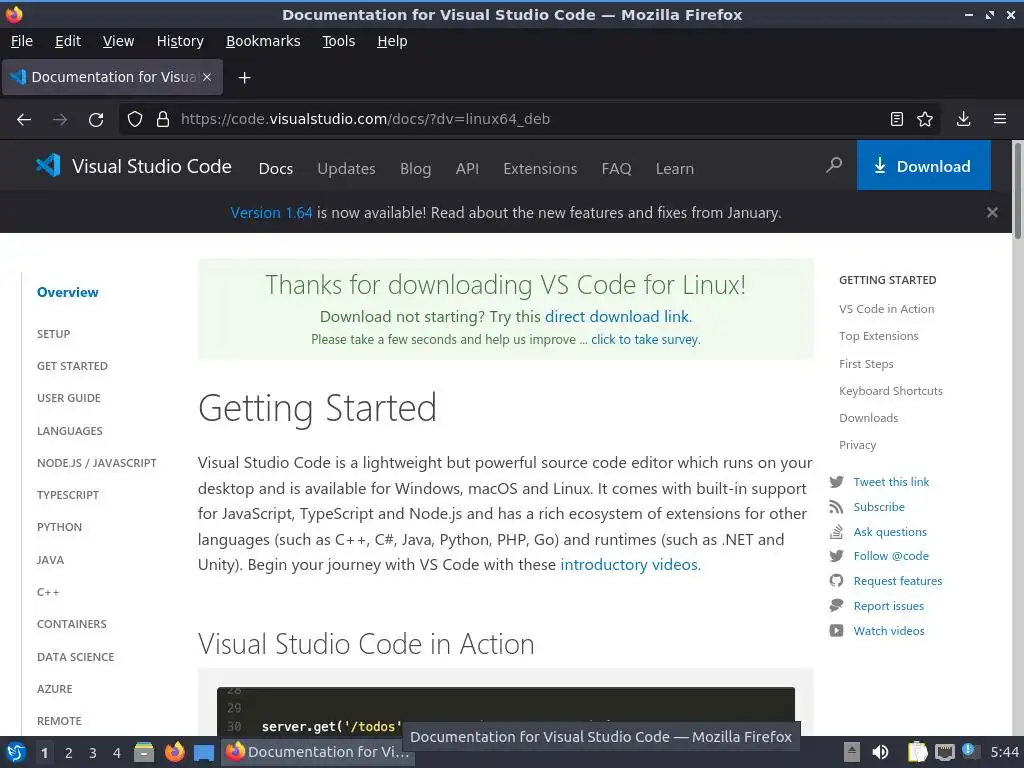The height and width of the screenshot is (768, 1024).
Task: Open the clipboard manager tray icon
Action: [x=917, y=752]
